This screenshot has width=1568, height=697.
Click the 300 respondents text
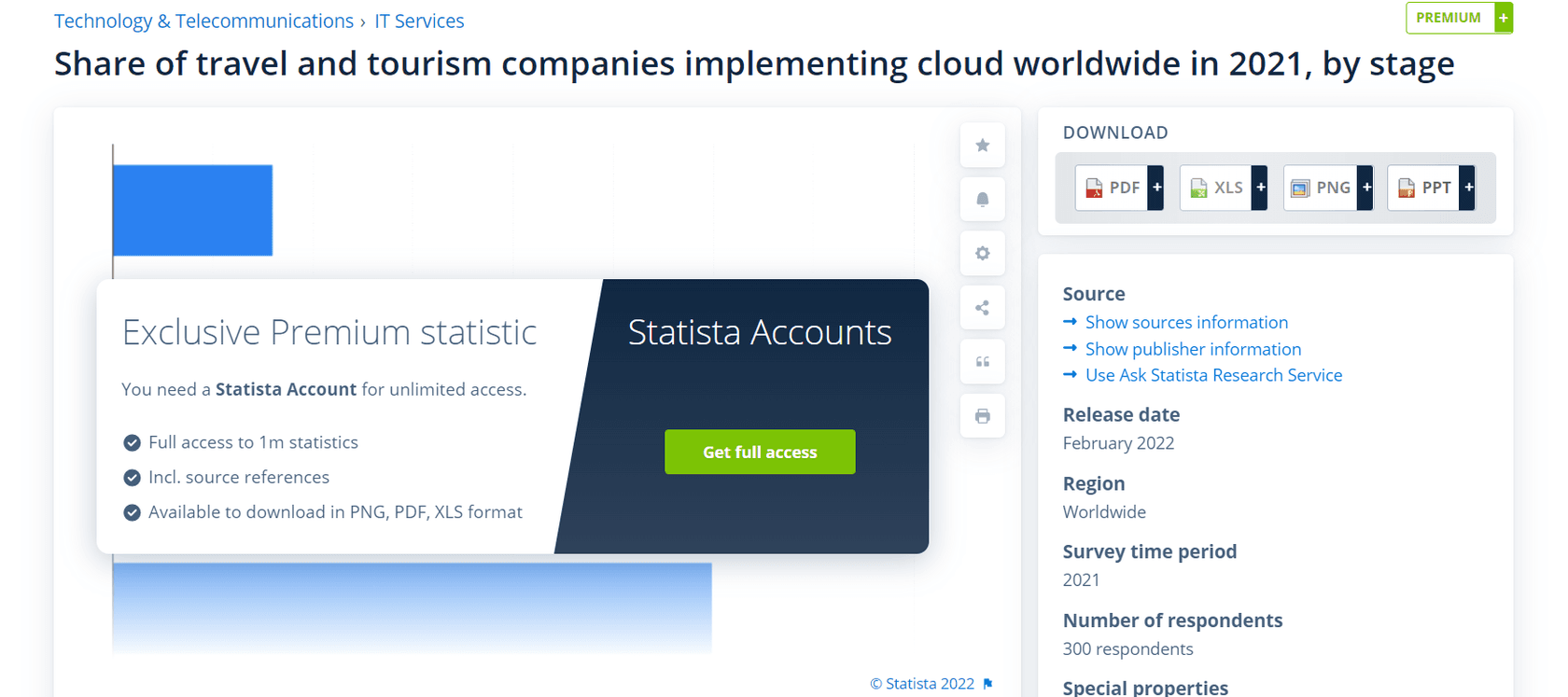1127,648
